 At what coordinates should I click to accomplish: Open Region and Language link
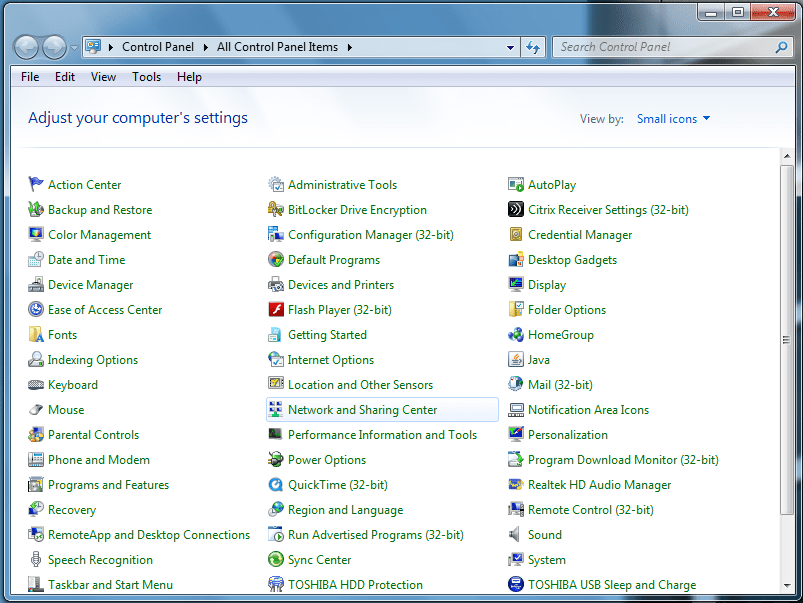click(x=346, y=510)
